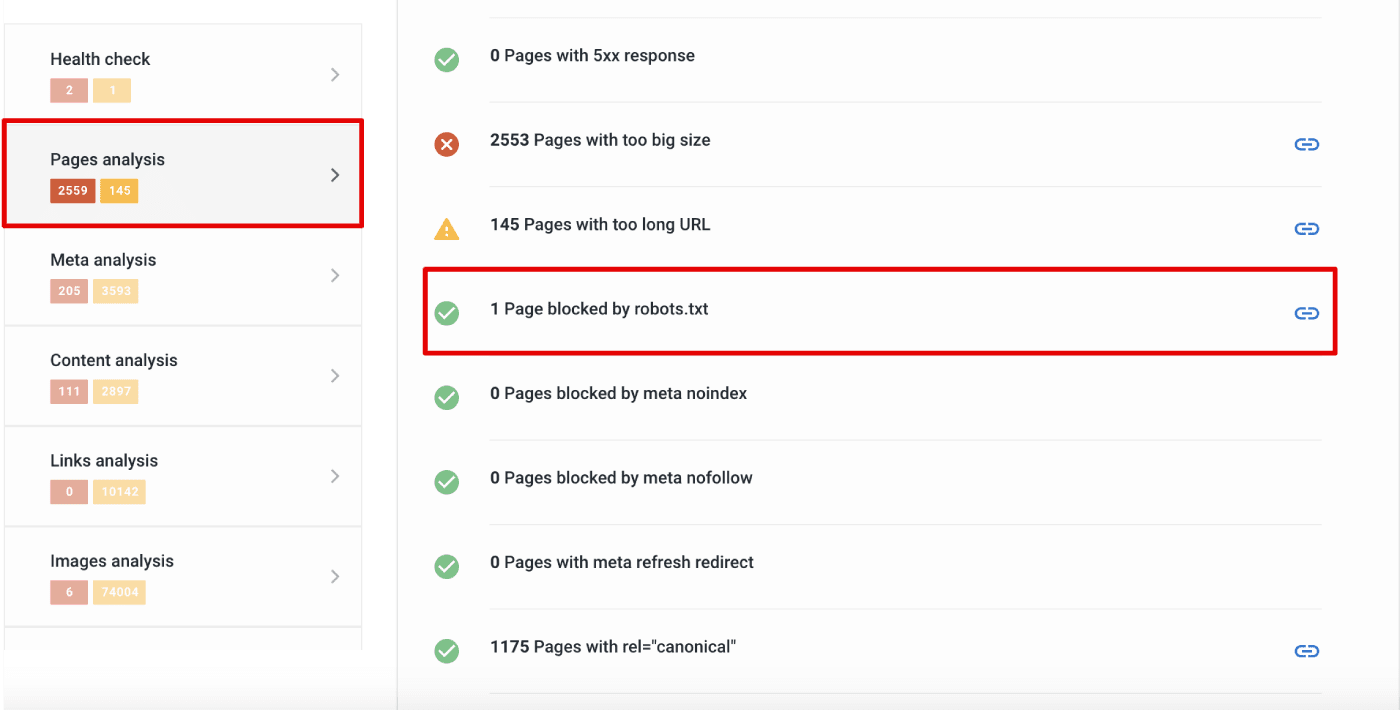Open the Content analysis section
Image resolution: width=1400 pixels, height=710 pixels.
point(183,376)
